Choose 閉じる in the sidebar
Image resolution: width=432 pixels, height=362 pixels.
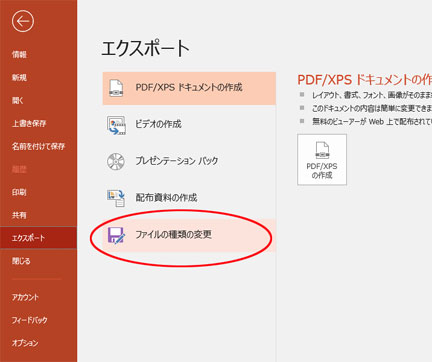point(21,261)
